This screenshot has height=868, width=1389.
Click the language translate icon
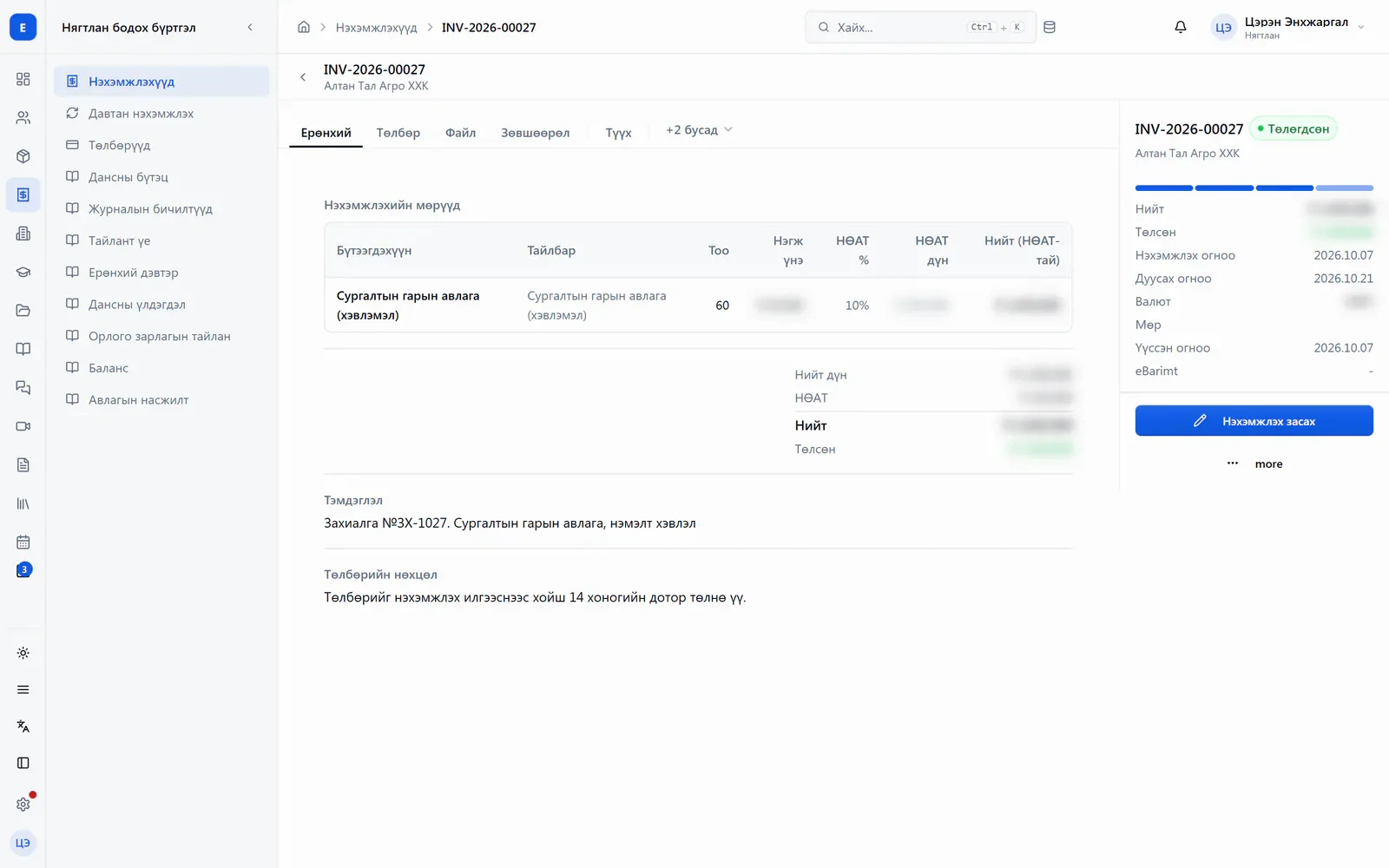(23, 727)
